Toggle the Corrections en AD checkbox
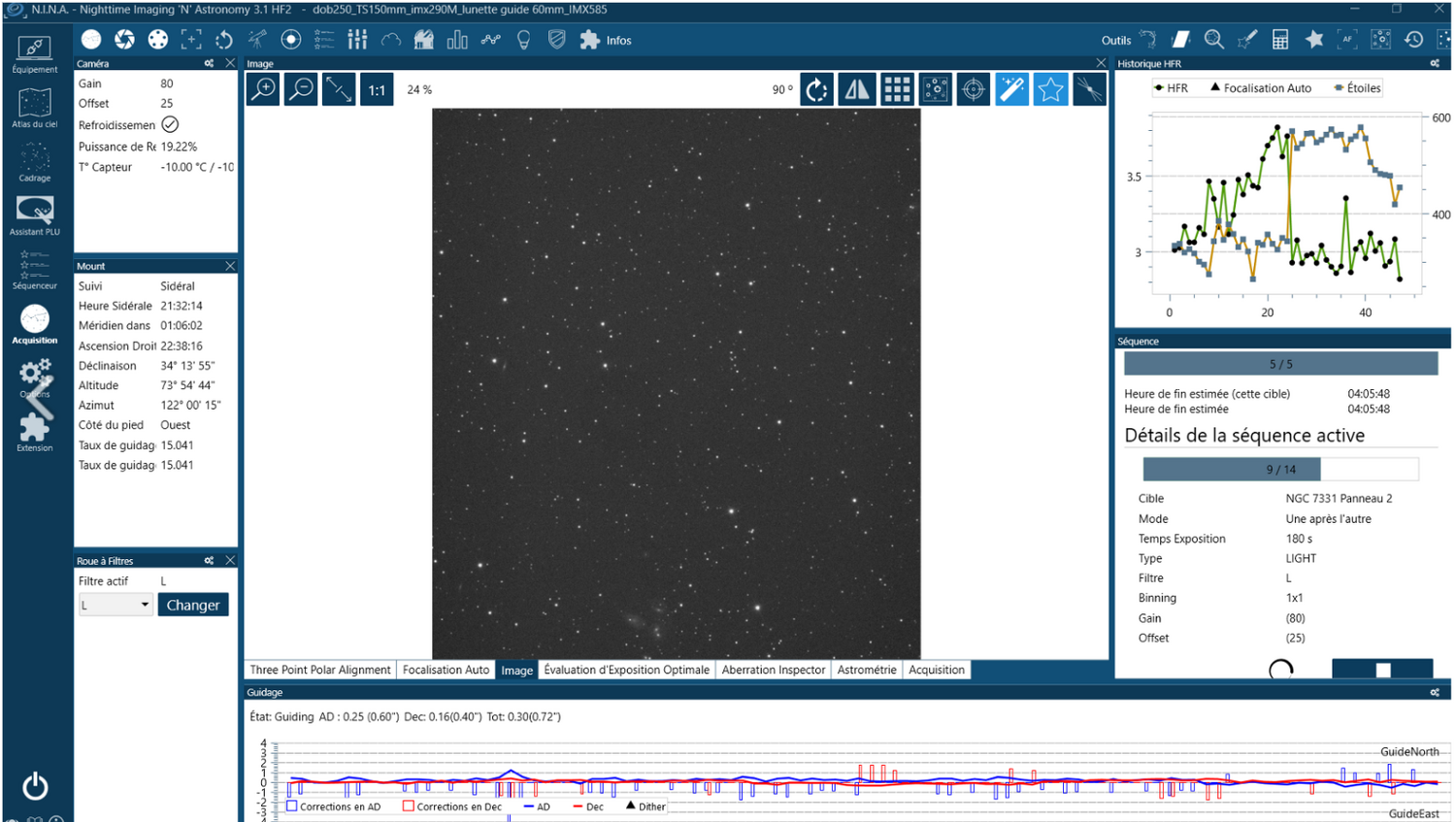This screenshot has height=822, width=1456. [291, 806]
